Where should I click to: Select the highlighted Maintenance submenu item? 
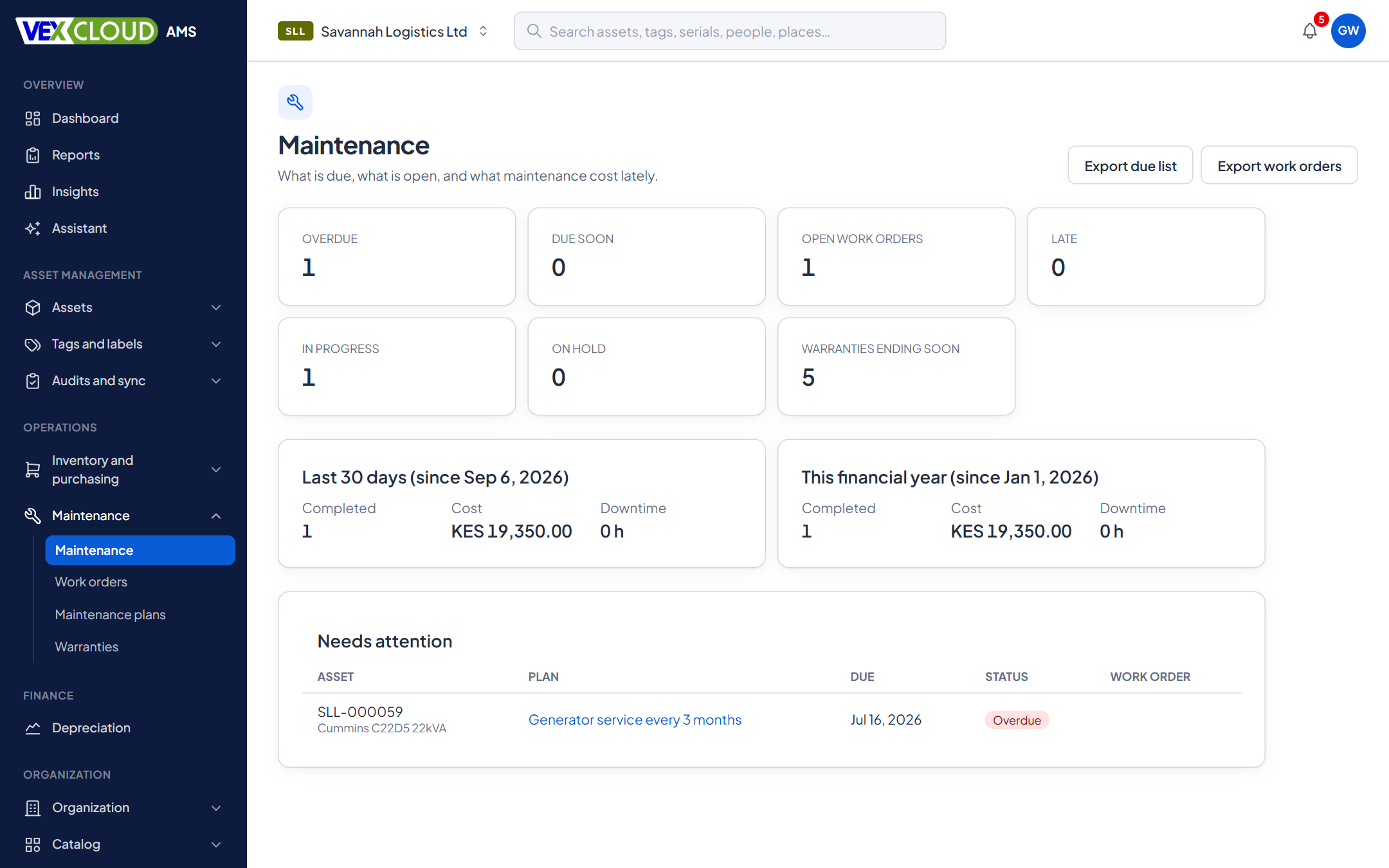(x=140, y=550)
